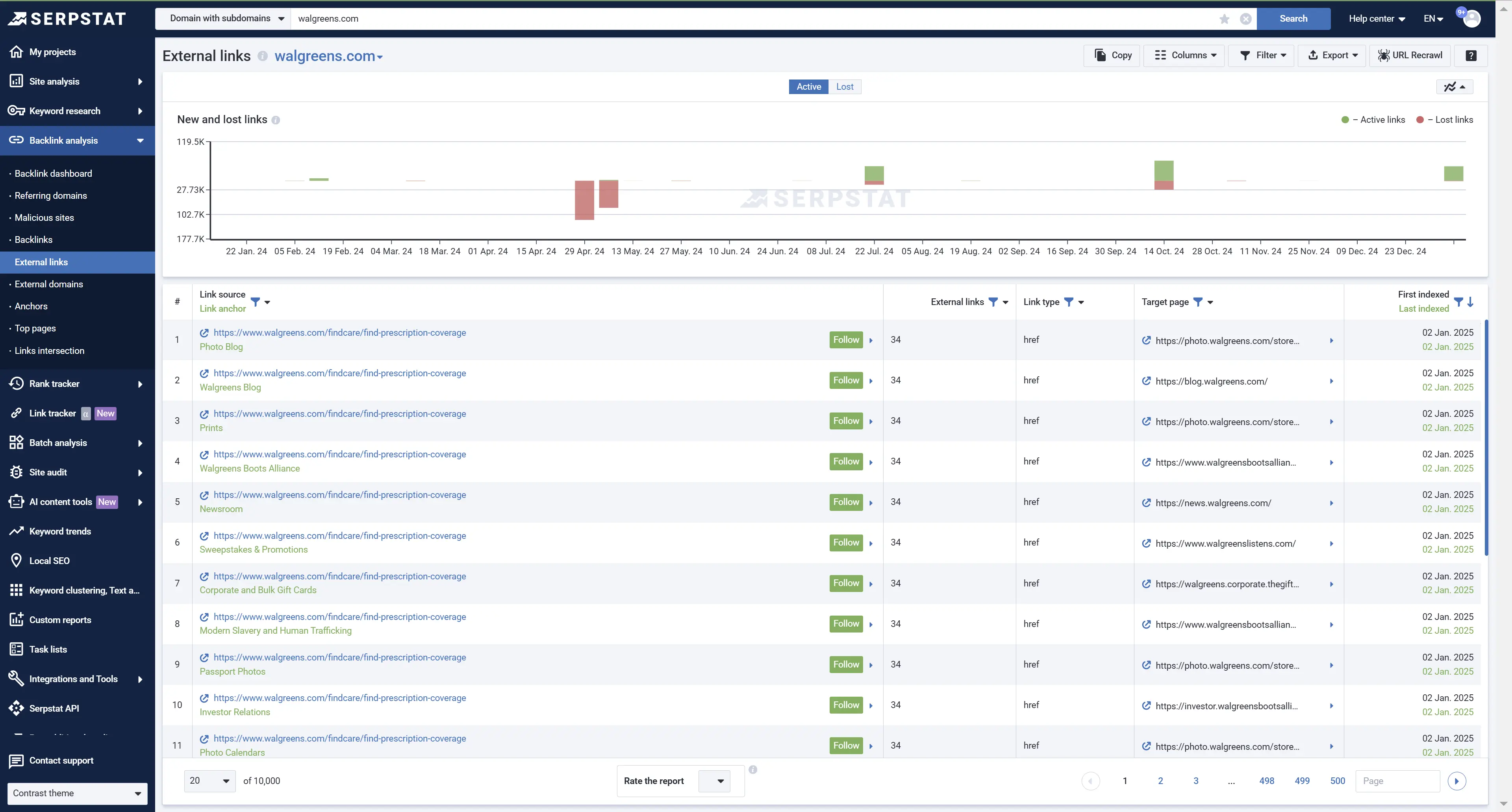Switch to Active links tab
The height and width of the screenshot is (812, 1512).
tap(808, 87)
